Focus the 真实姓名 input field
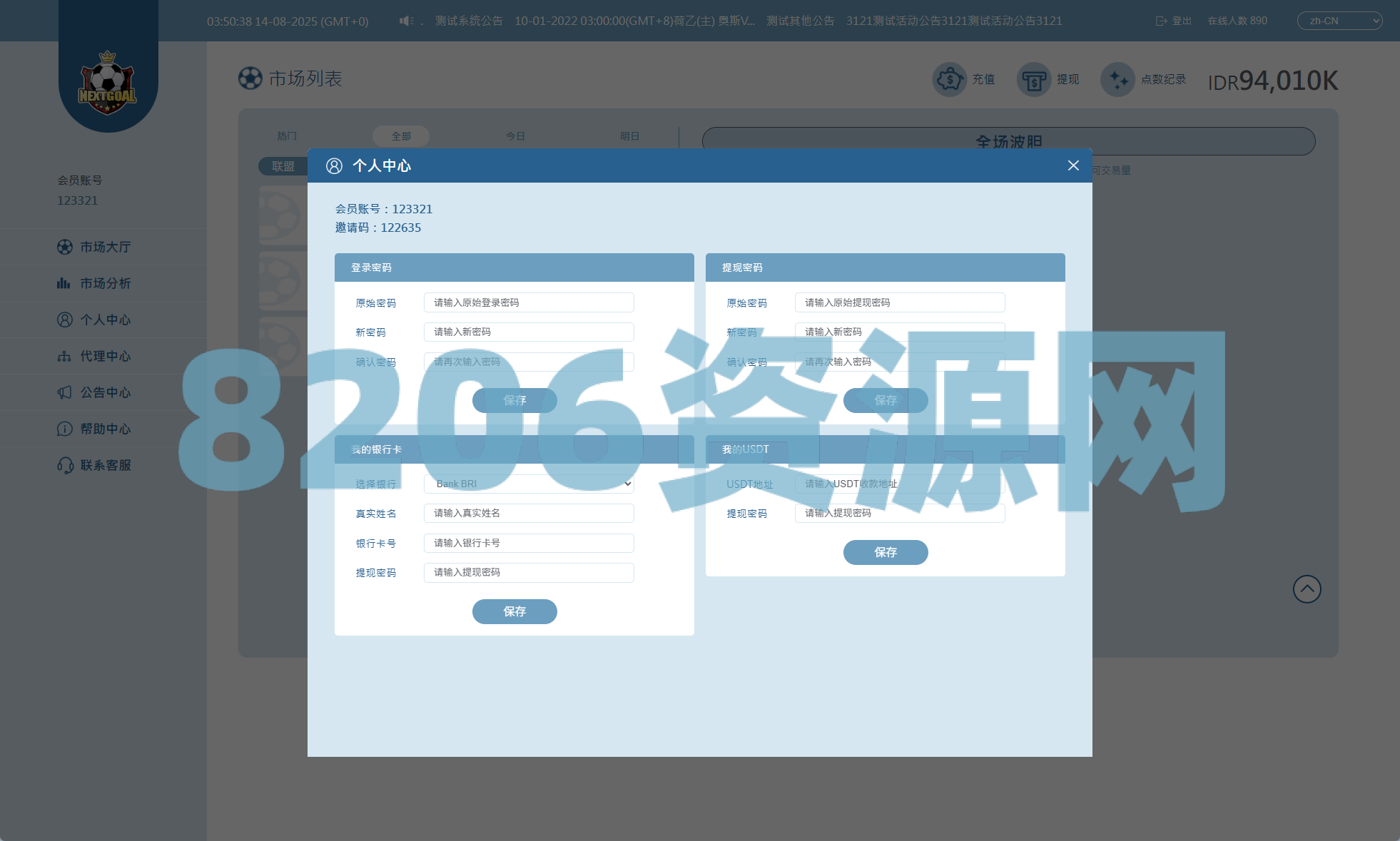Viewport: 1400px width, 841px height. pos(529,513)
